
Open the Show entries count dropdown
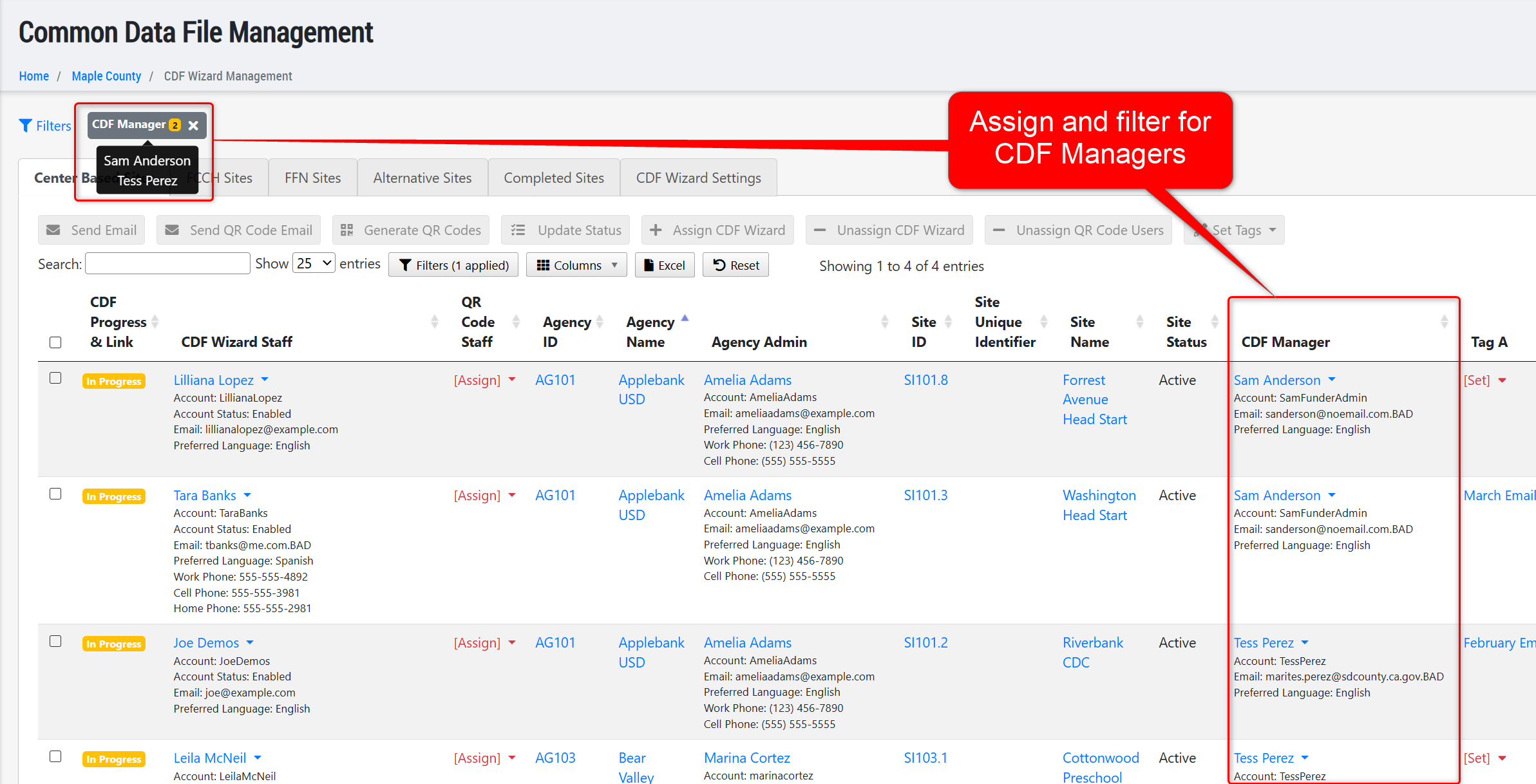point(314,263)
